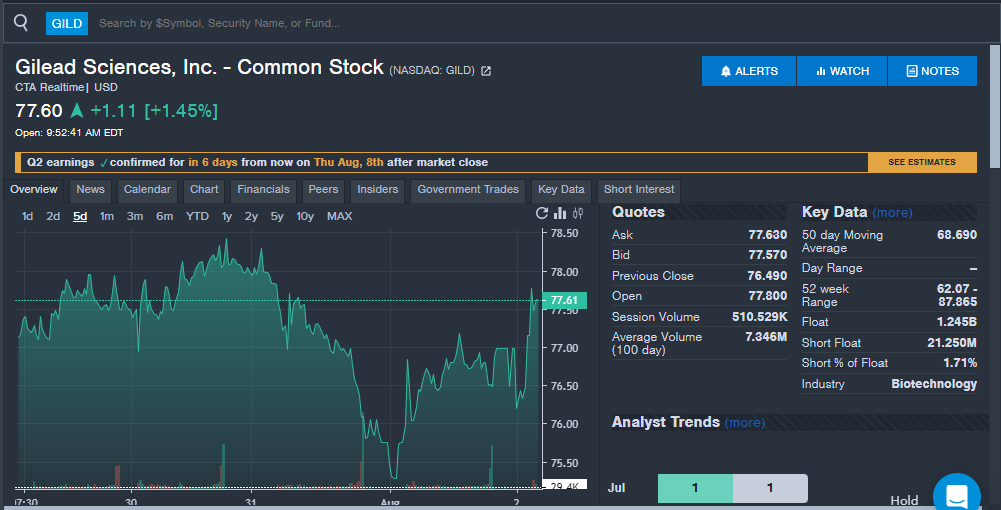Click the Float value 1.245B
The height and width of the screenshot is (510, 1001).
(x=958, y=322)
